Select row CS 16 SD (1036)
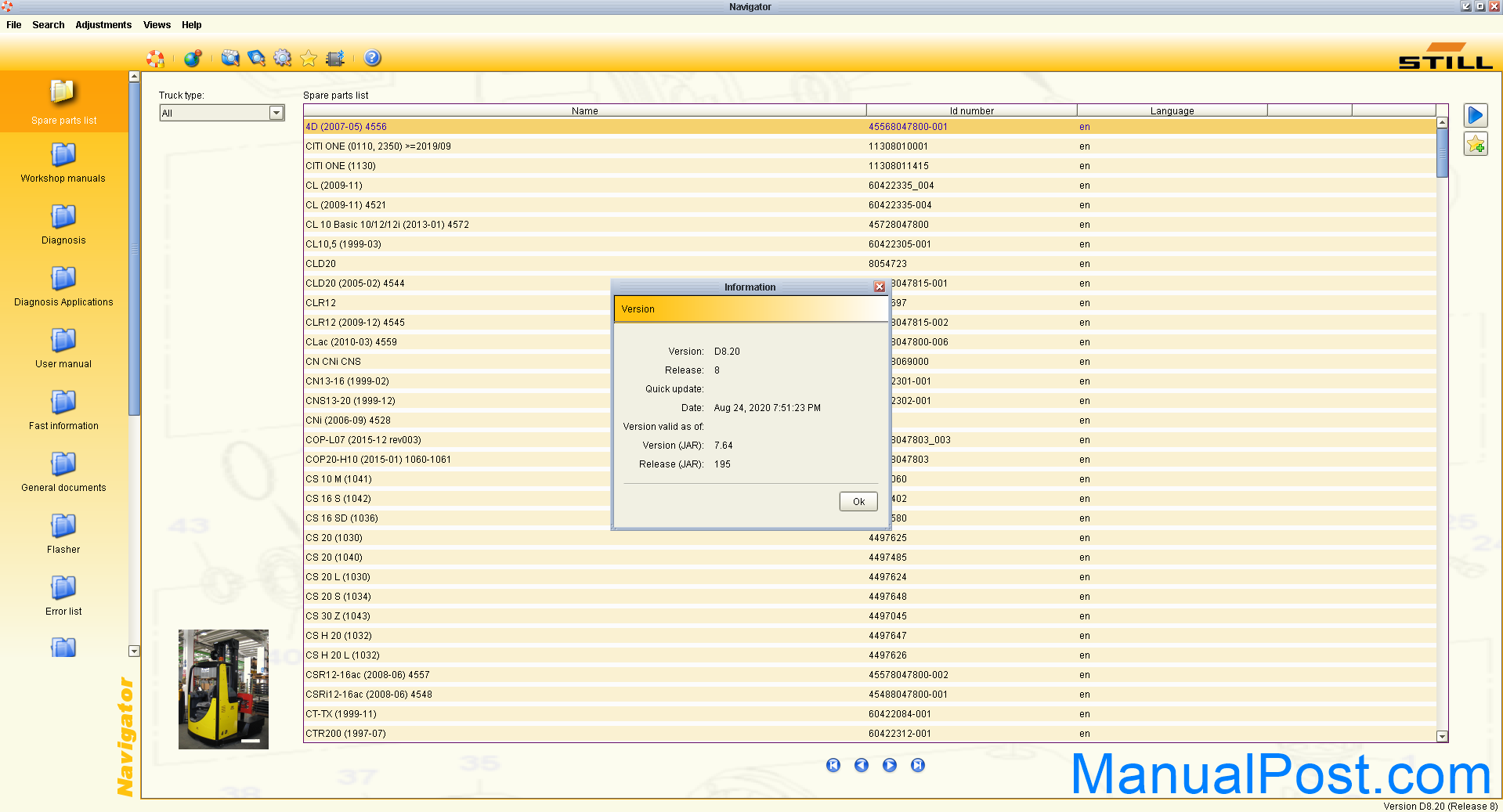The height and width of the screenshot is (812, 1503). pos(870,518)
